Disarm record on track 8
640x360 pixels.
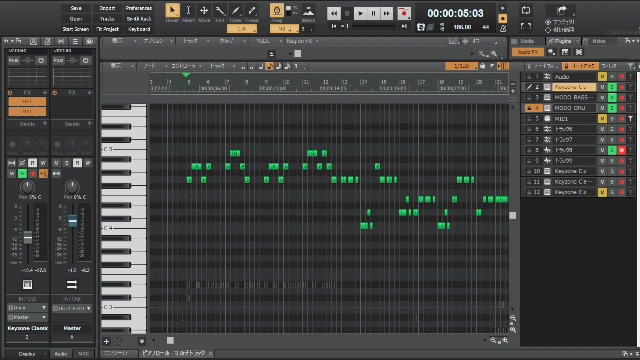(622, 150)
